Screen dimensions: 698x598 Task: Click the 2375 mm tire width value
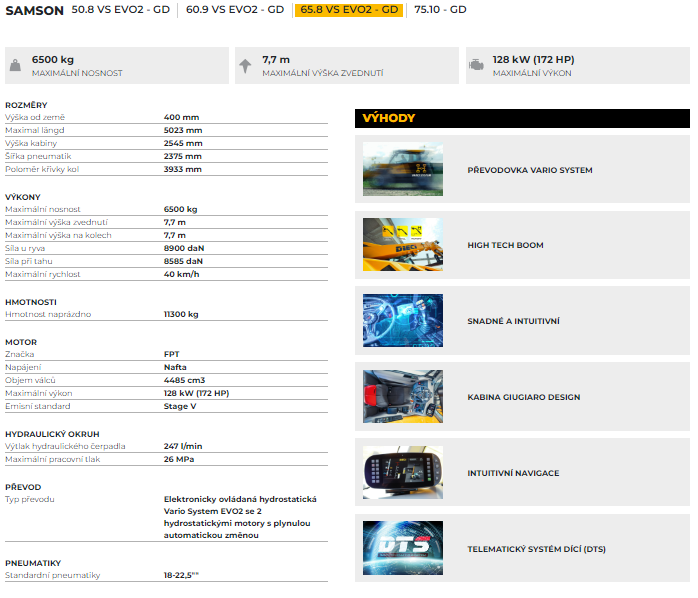click(x=183, y=156)
